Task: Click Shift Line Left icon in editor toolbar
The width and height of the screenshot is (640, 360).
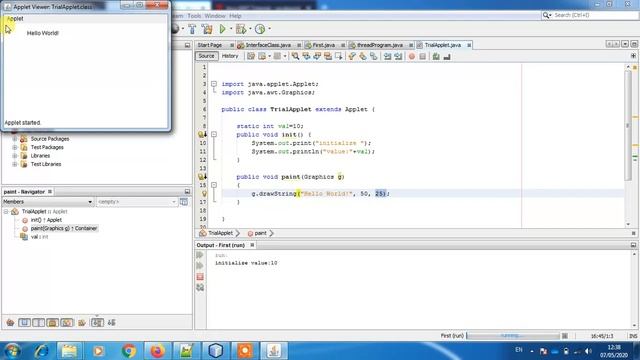Action: coord(387,56)
